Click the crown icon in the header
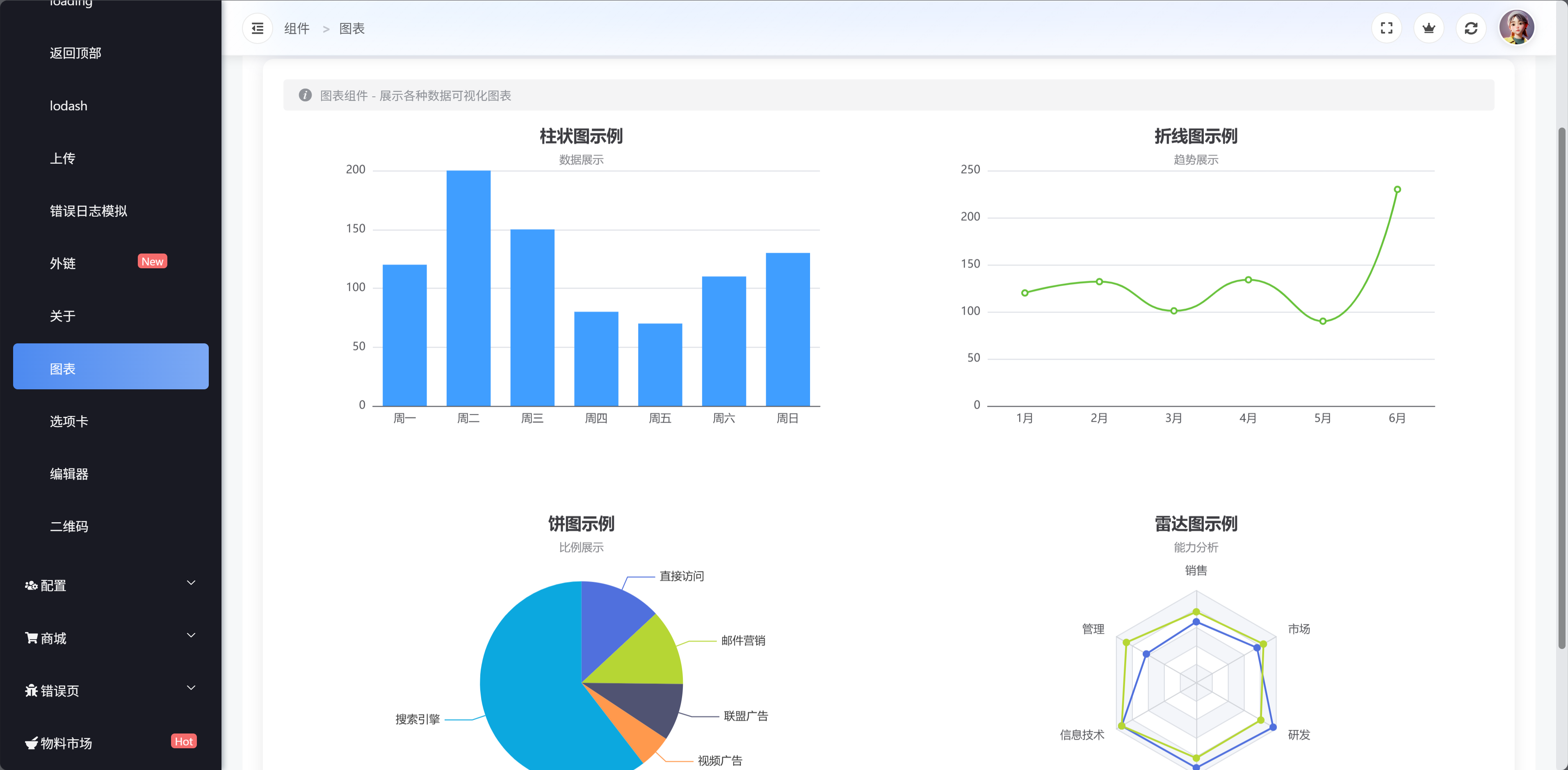 click(x=1429, y=29)
